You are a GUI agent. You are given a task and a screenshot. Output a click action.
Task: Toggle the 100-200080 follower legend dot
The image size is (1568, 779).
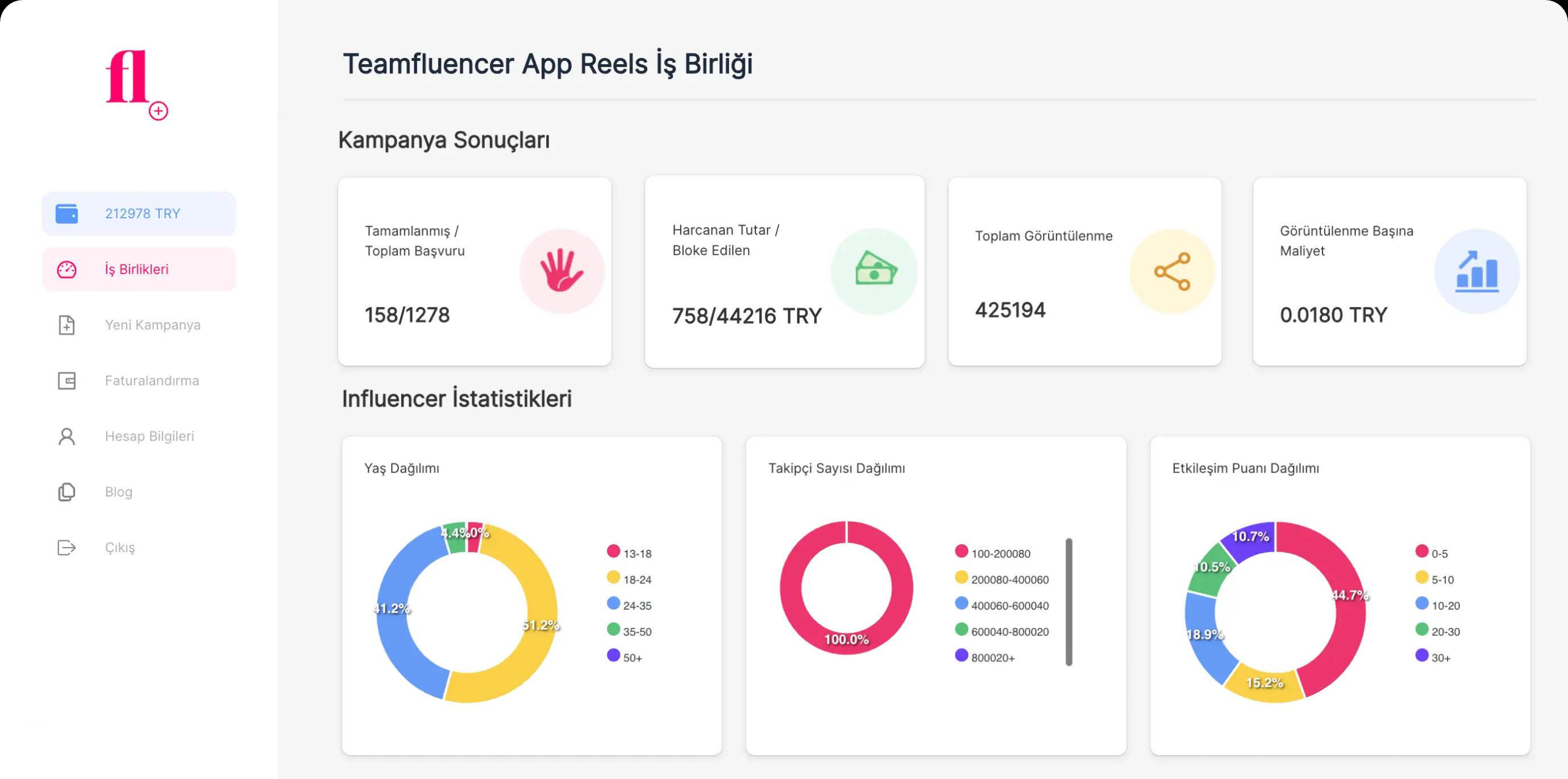coord(962,551)
